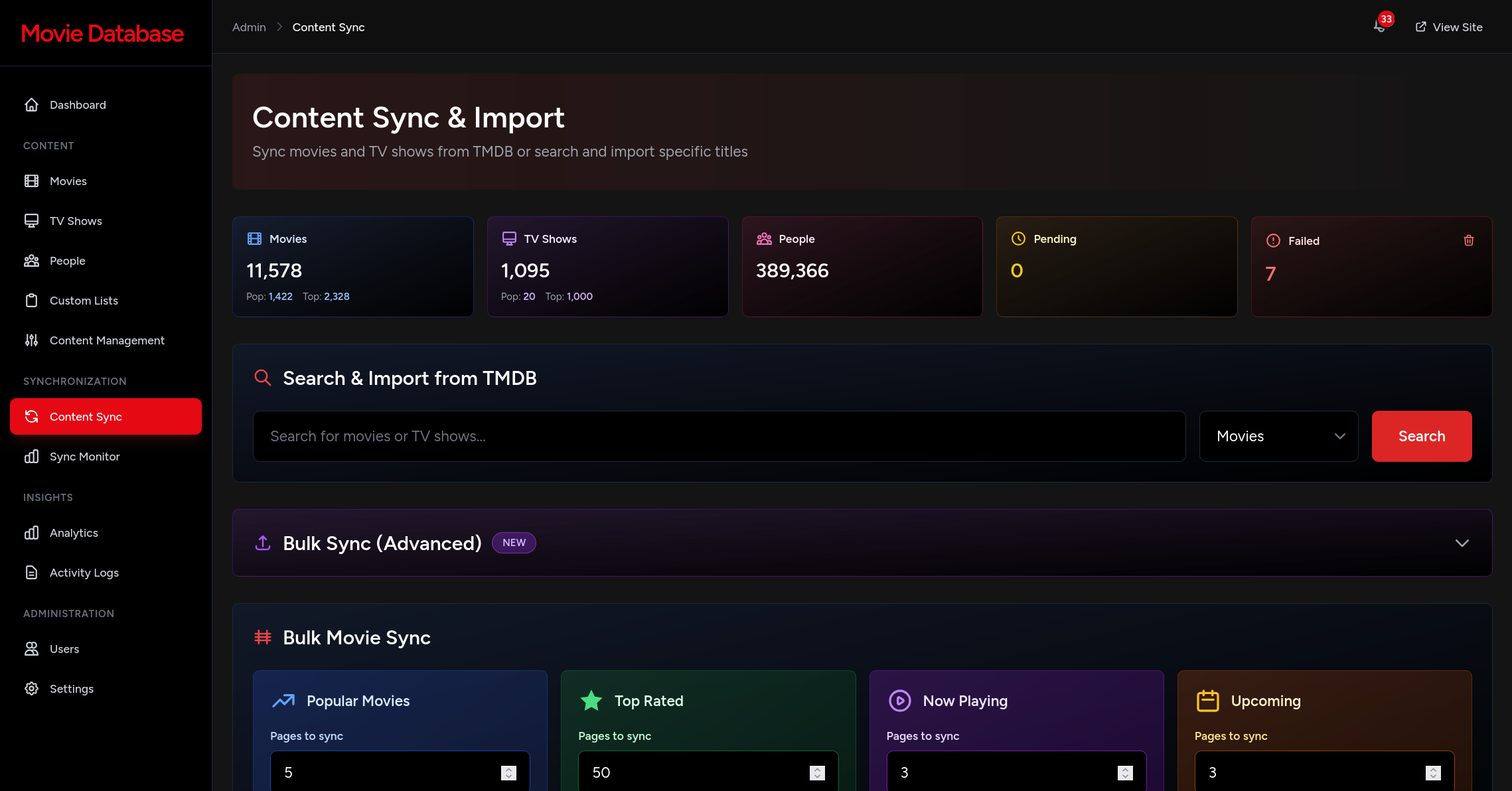Open the People sidebar menu item

tap(67, 261)
